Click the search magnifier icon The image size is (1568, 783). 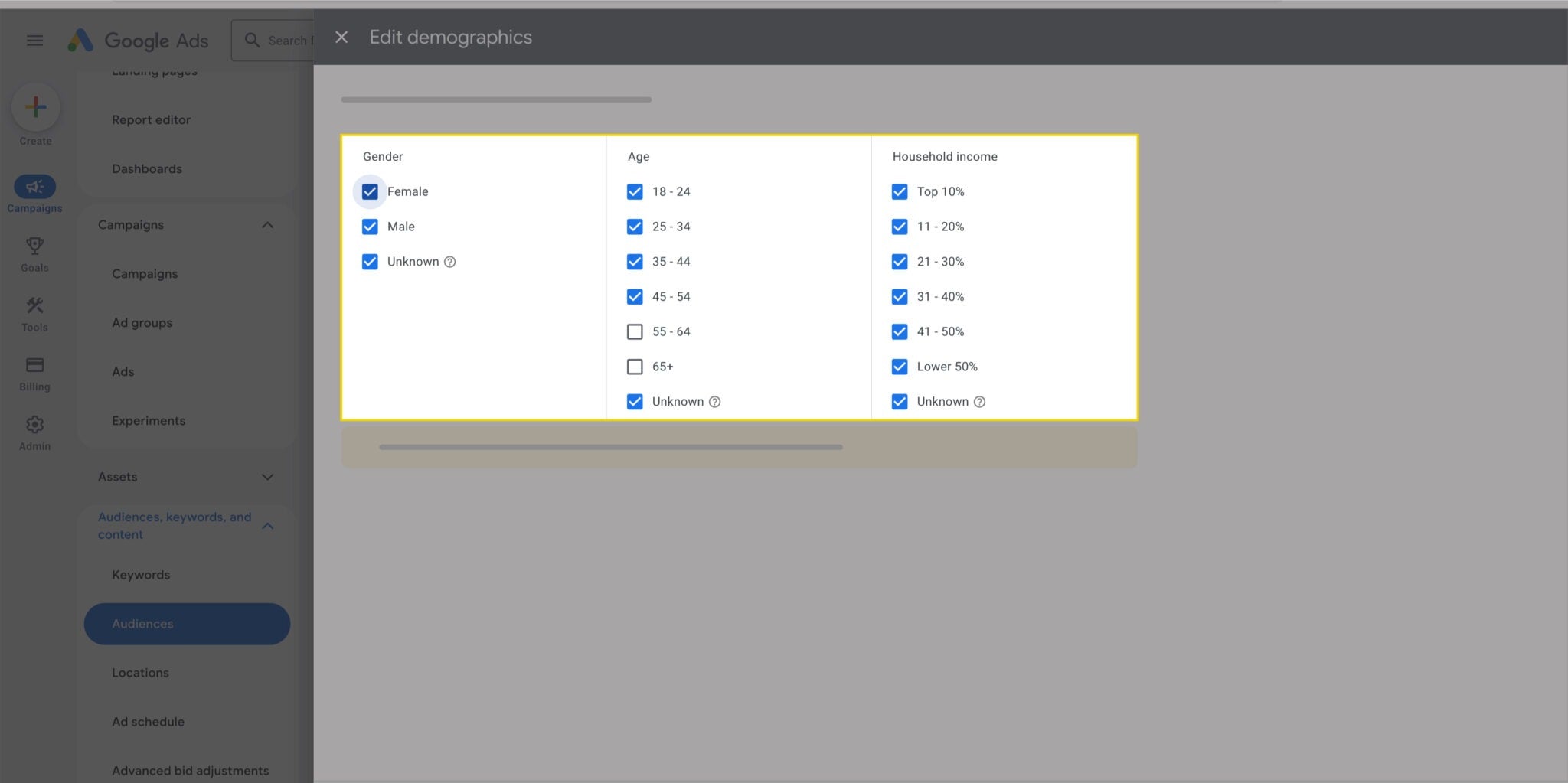click(x=252, y=41)
